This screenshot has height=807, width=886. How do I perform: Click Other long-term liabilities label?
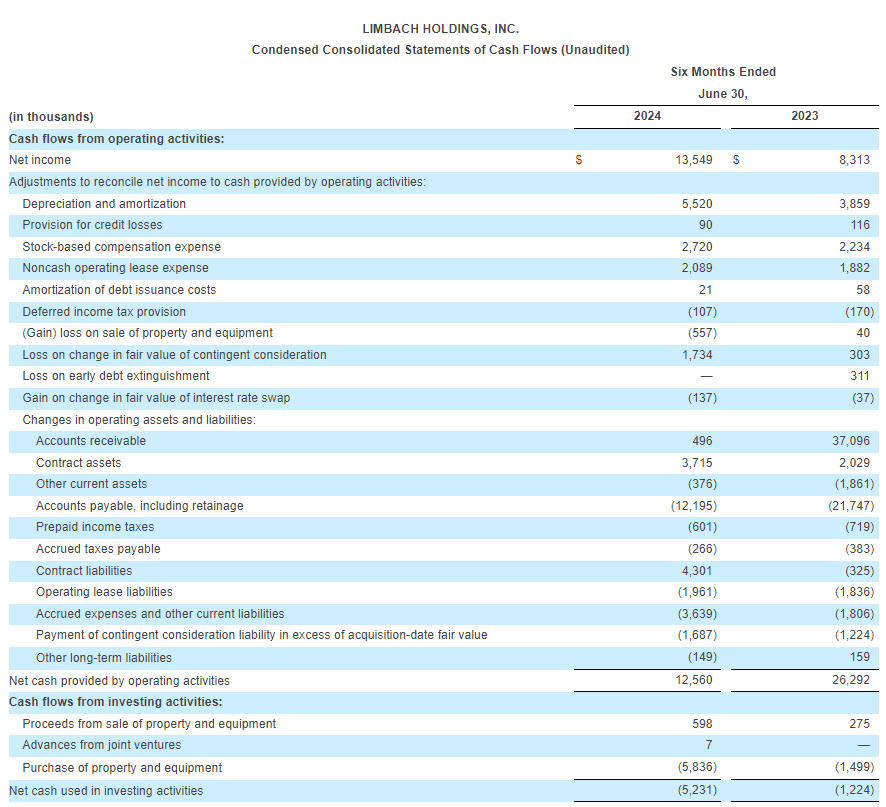pos(104,658)
